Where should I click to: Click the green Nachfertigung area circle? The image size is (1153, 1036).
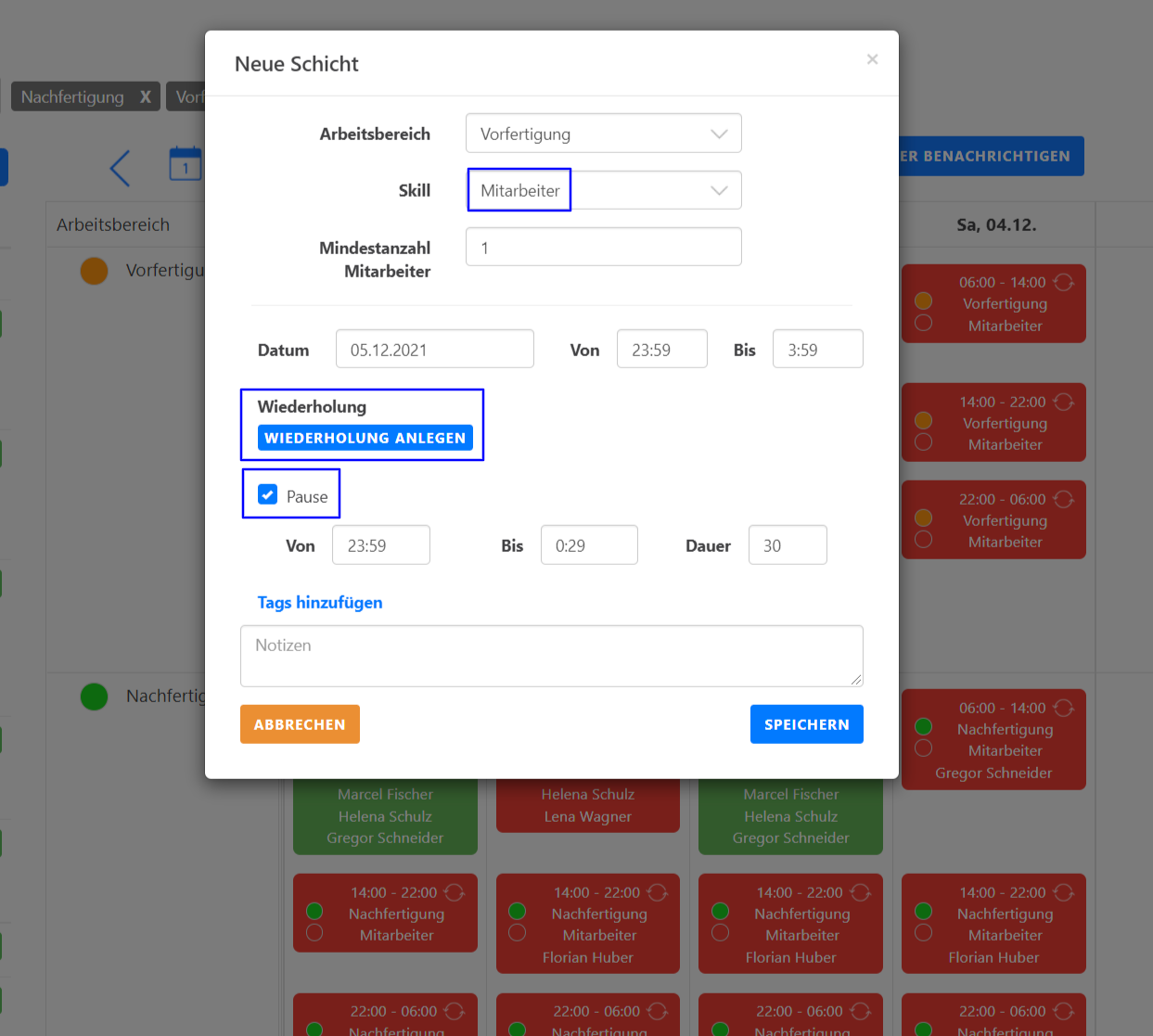94,696
